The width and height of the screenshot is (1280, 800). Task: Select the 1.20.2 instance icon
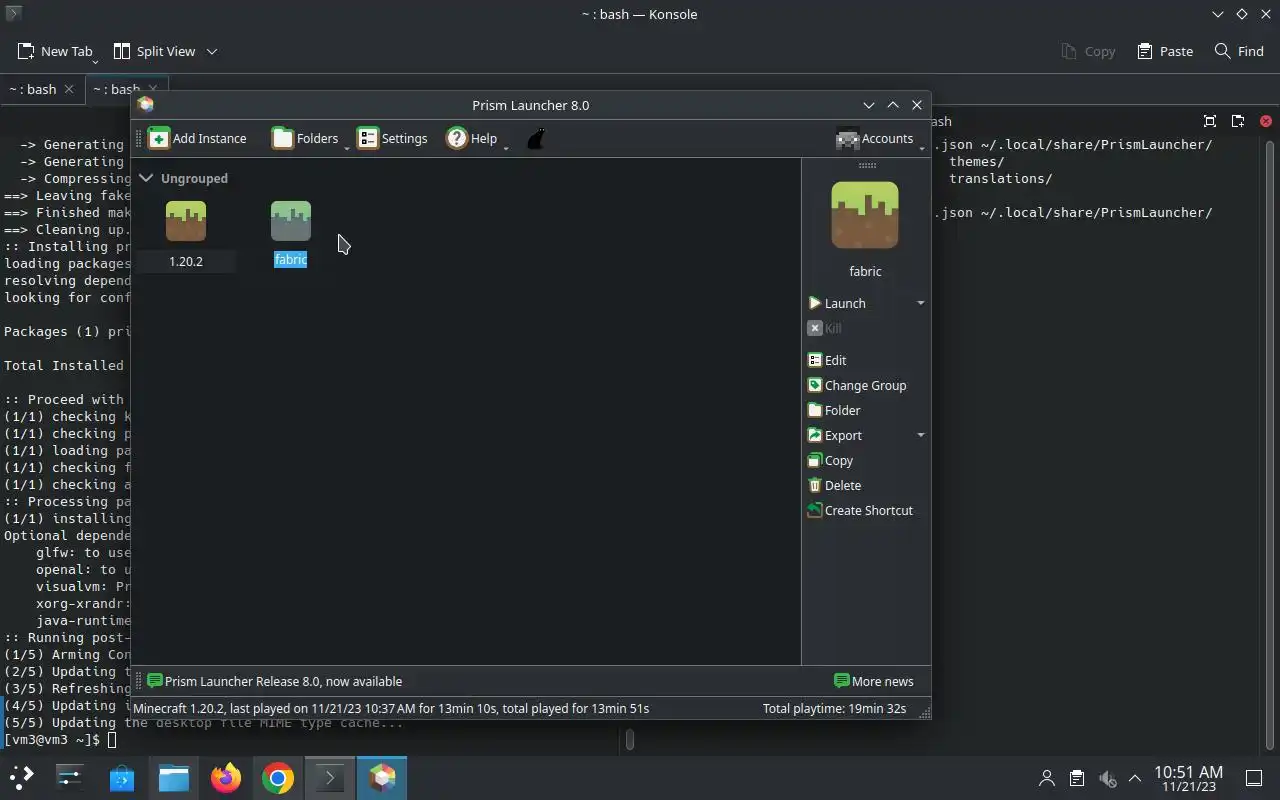pos(186,221)
